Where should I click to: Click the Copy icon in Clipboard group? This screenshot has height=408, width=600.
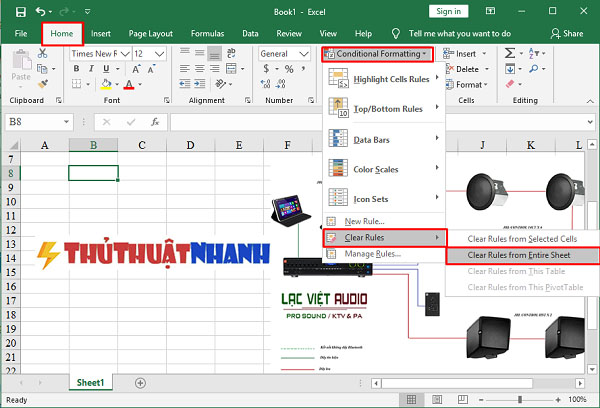point(42,69)
